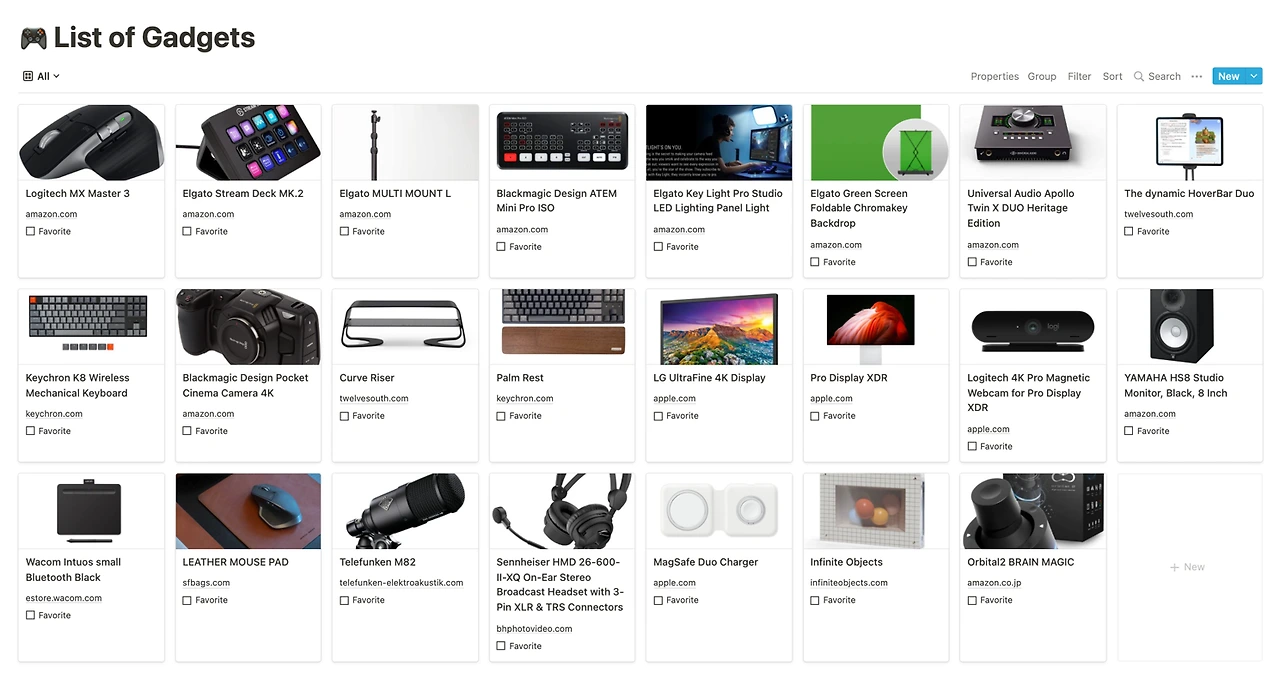
Task: Check Favorite on Pro Display XDR card
Action: click(x=815, y=416)
